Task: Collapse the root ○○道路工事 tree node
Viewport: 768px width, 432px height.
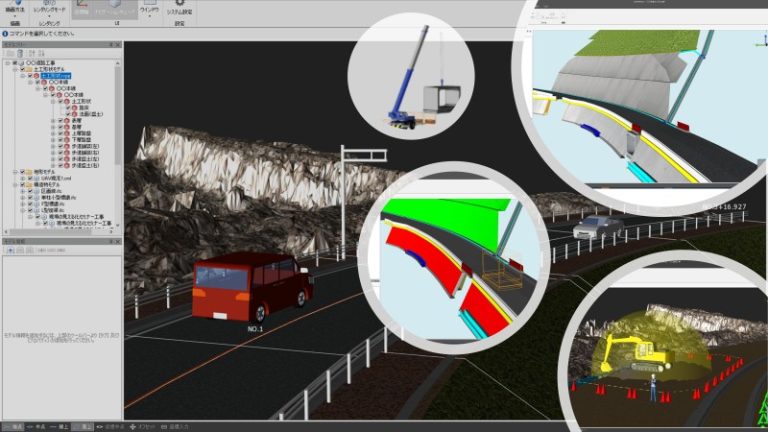Action: [8, 62]
